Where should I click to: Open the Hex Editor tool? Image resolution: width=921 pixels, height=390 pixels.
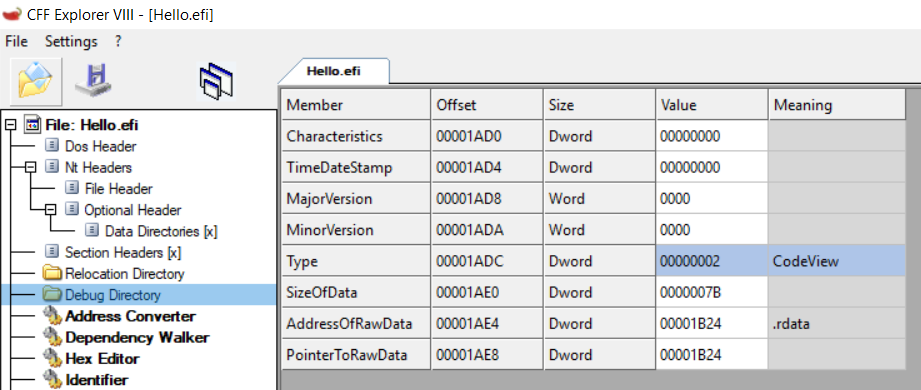click(x=102, y=359)
